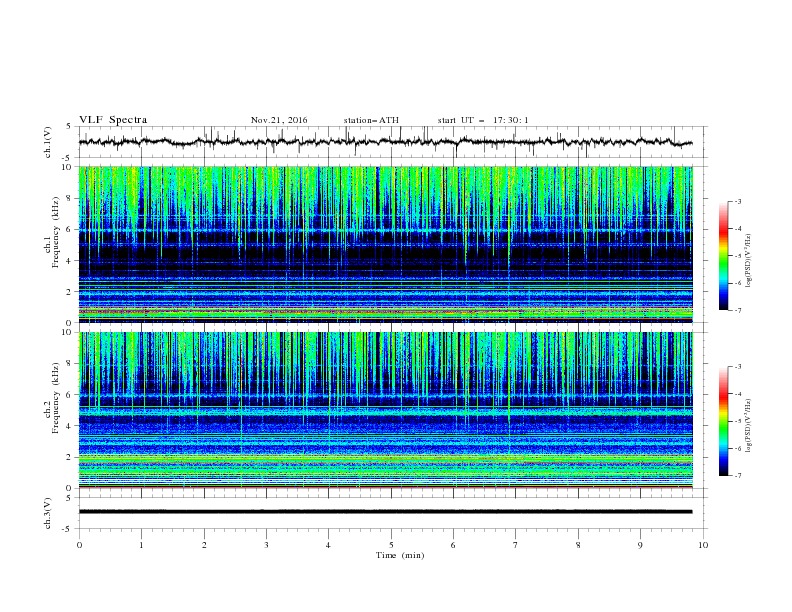Click the "-7" tick on ch.2 colorbar
This screenshot has height=612, width=792.
coord(737,475)
